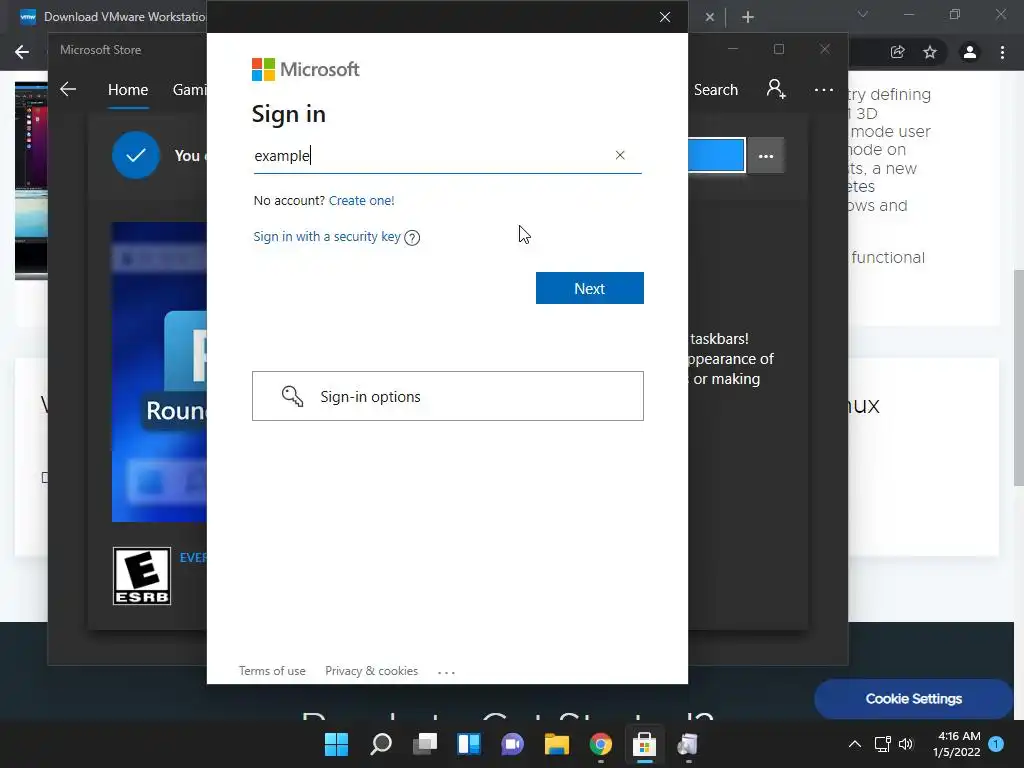
Task: Click the ESRB Everyone rating badge
Action: [142, 576]
